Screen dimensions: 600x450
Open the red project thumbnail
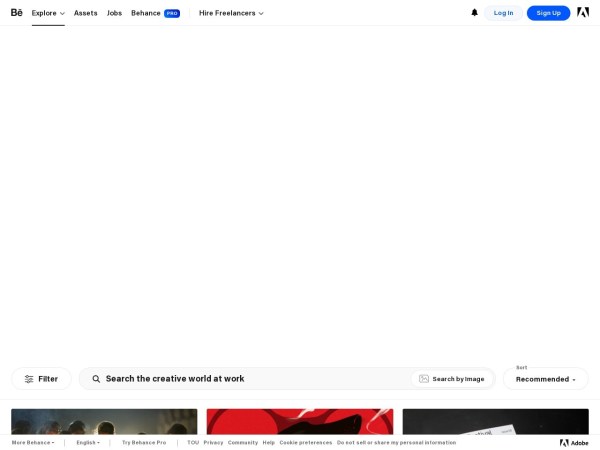point(300,420)
